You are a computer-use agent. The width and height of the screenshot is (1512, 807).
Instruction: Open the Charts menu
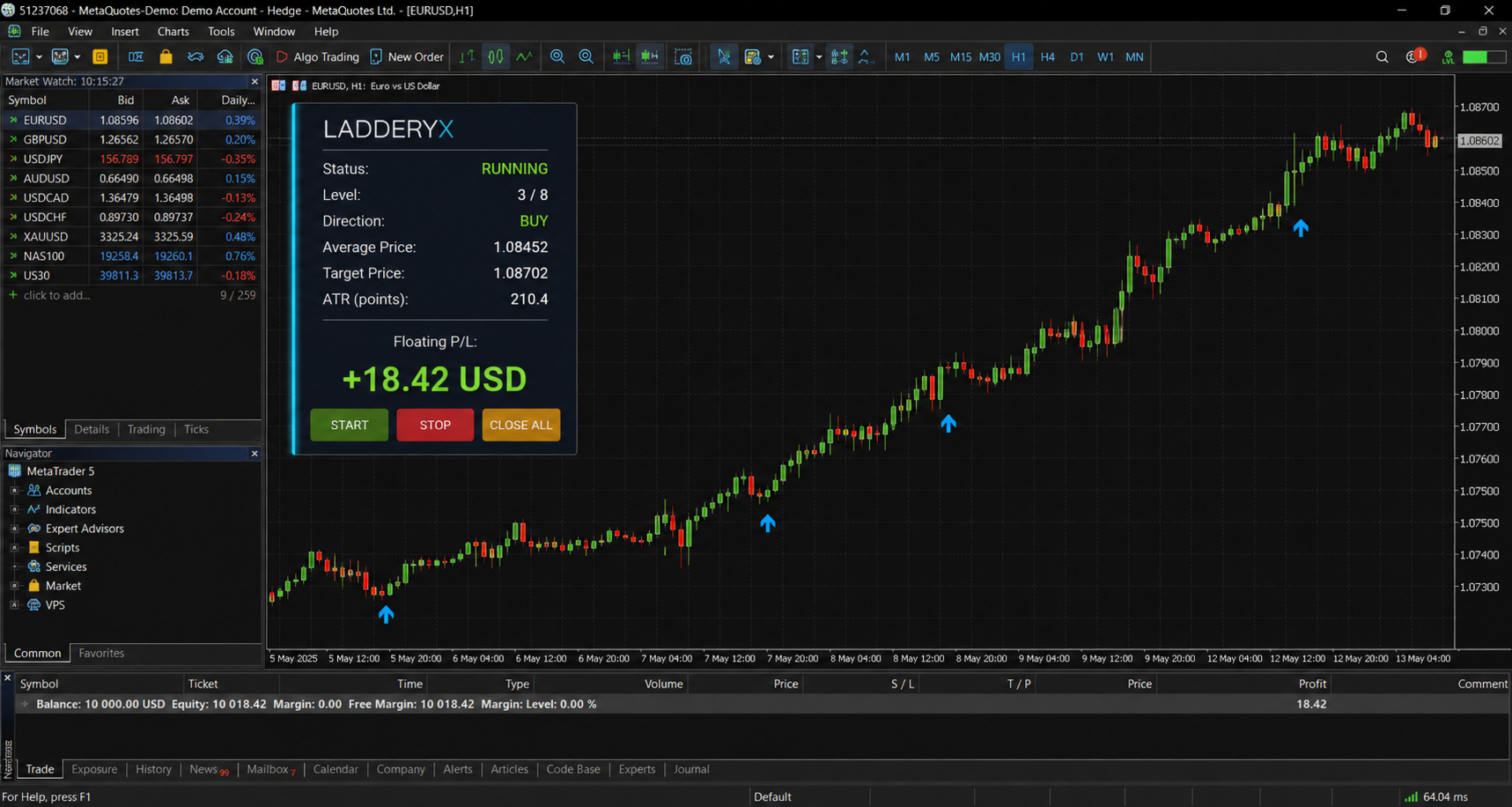[x=173, y=32]
